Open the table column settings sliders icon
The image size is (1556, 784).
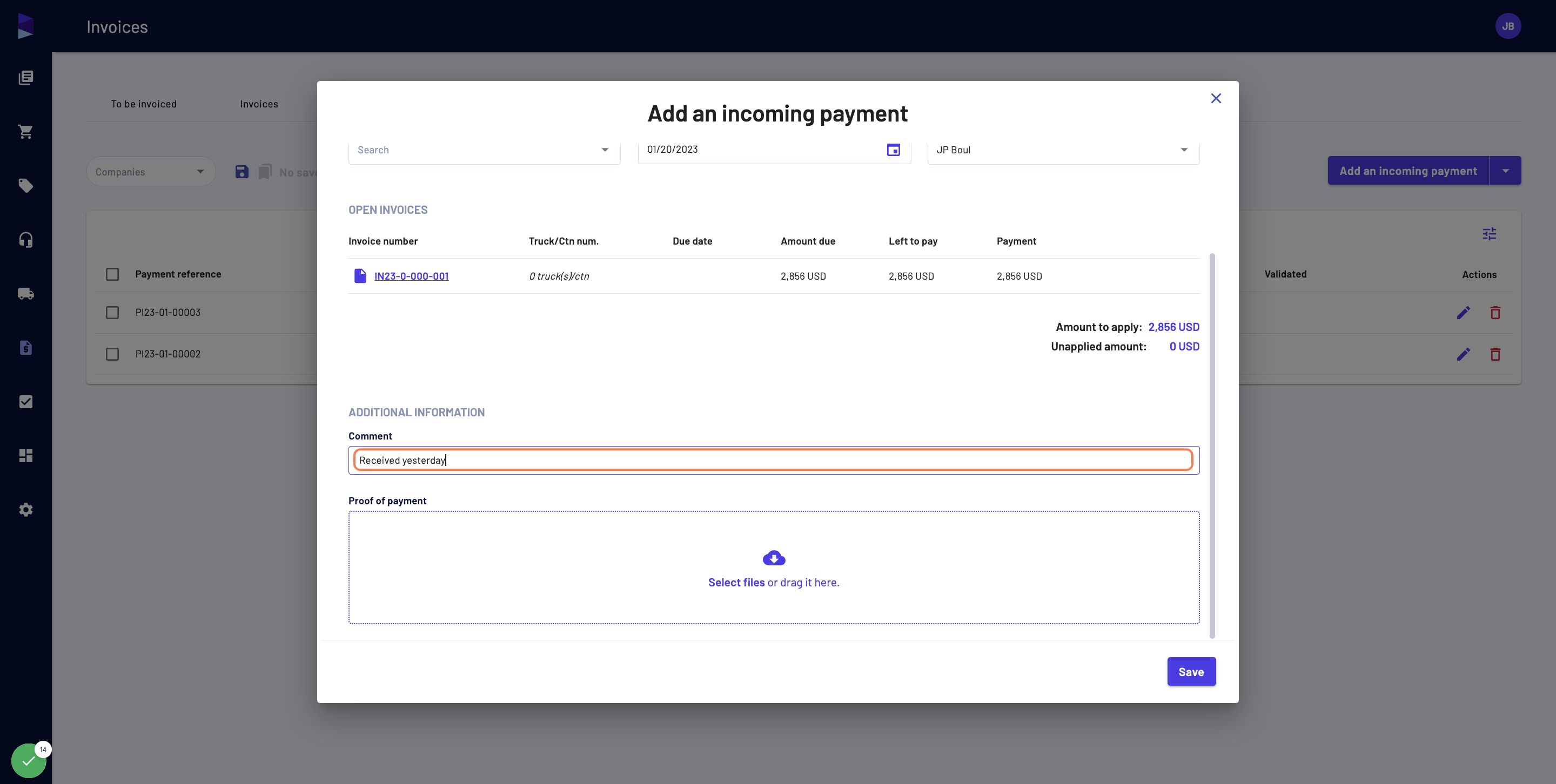pyautogui.click(x=1489, y=234)
